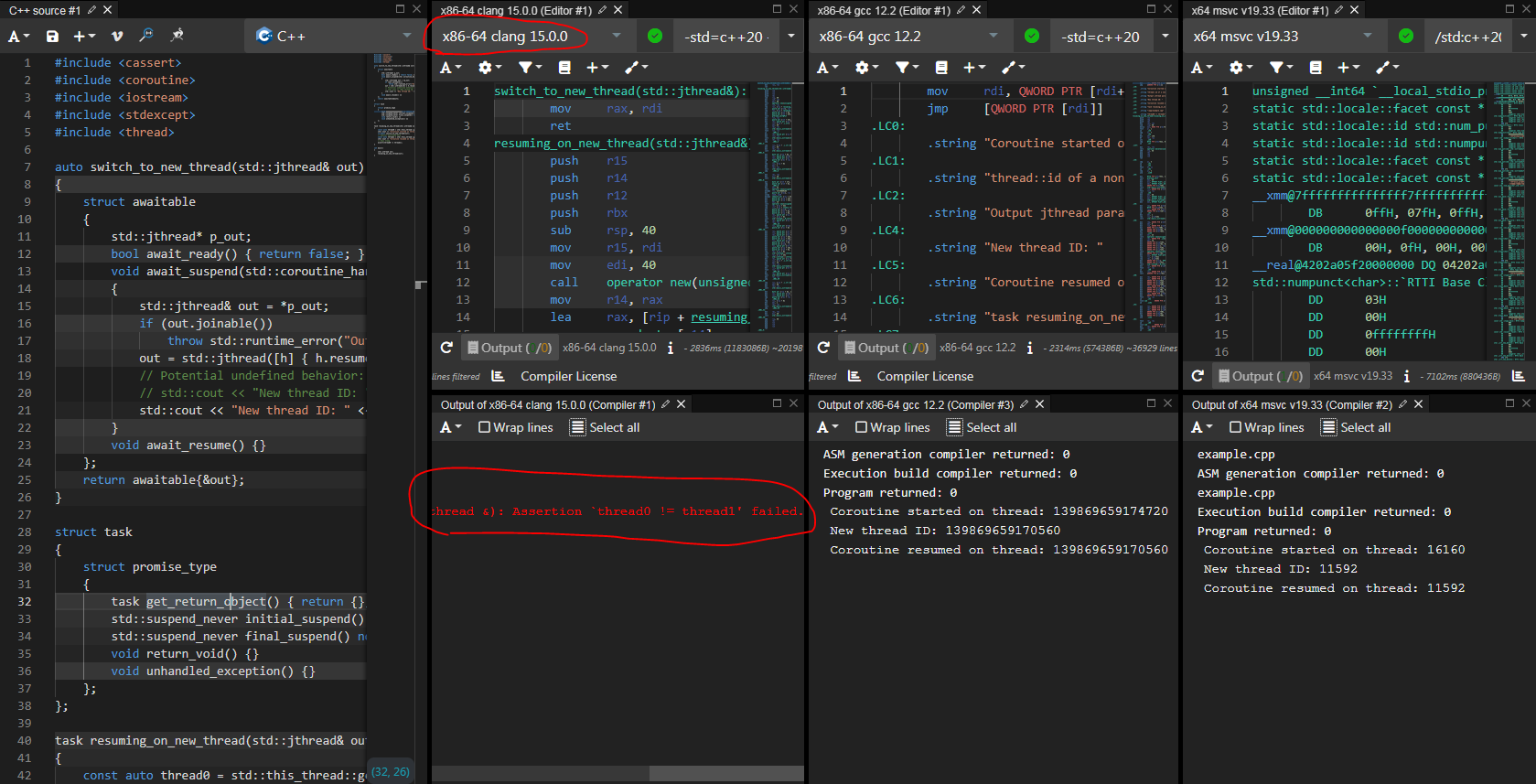Rename clang compiler tab via pencil icon
The width and height of the screenshot is (1536, 784).
pyautogui.click(x=602, y=10)
